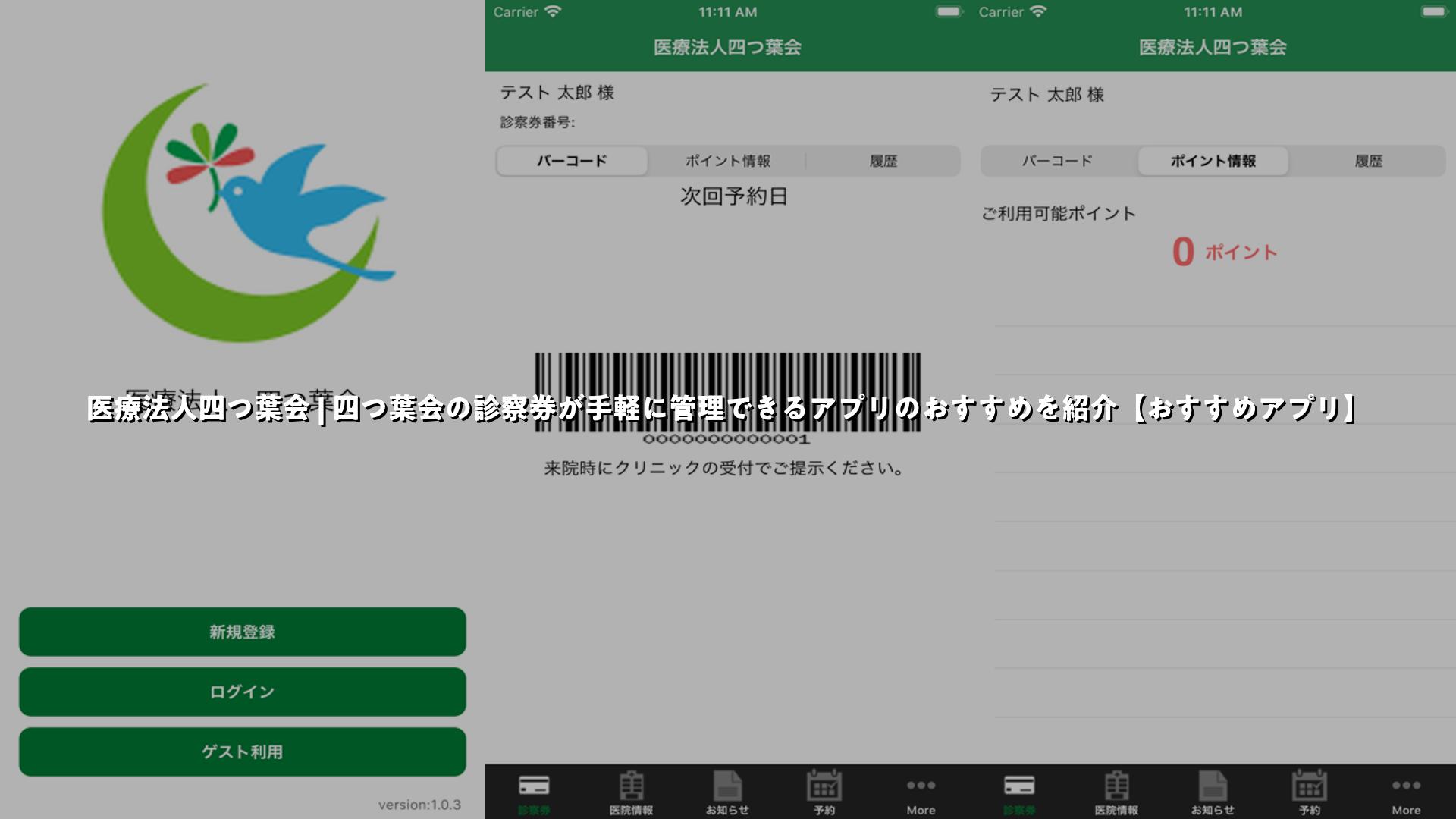Tap 来院時にクリニックの受付でご提示ください text

724,468
